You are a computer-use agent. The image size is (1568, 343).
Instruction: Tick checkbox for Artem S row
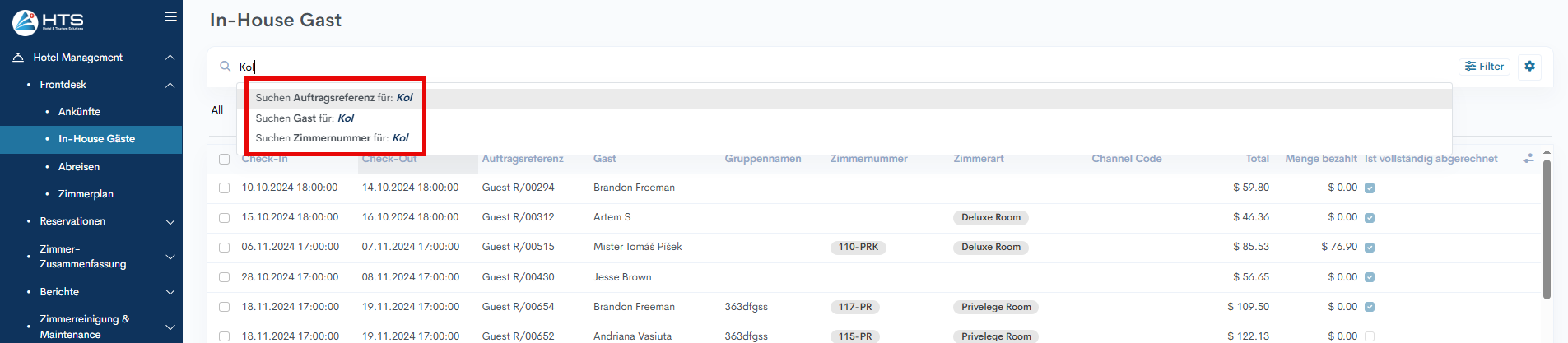[x=224, y=217]
